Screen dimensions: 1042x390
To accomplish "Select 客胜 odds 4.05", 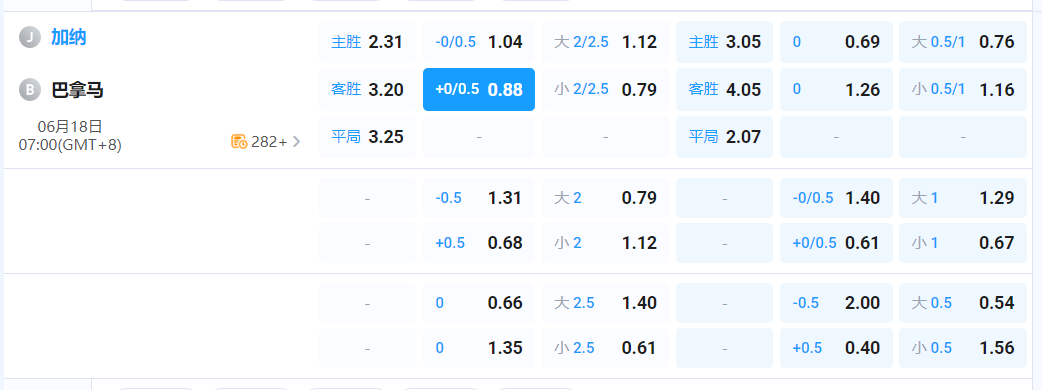I will tap(724, 90).
